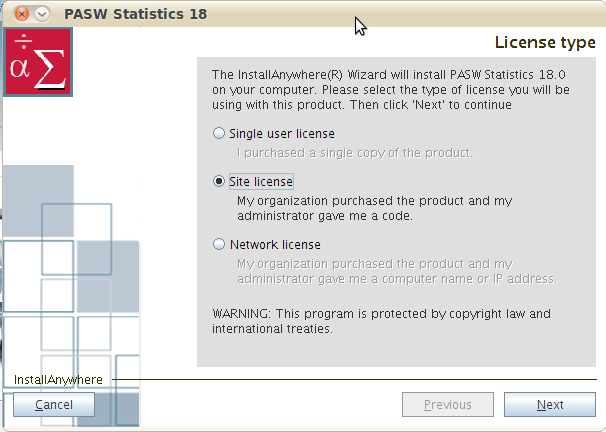Choose the Site license radio button
This screenshot has height=432, width=606.
[220, 182]
